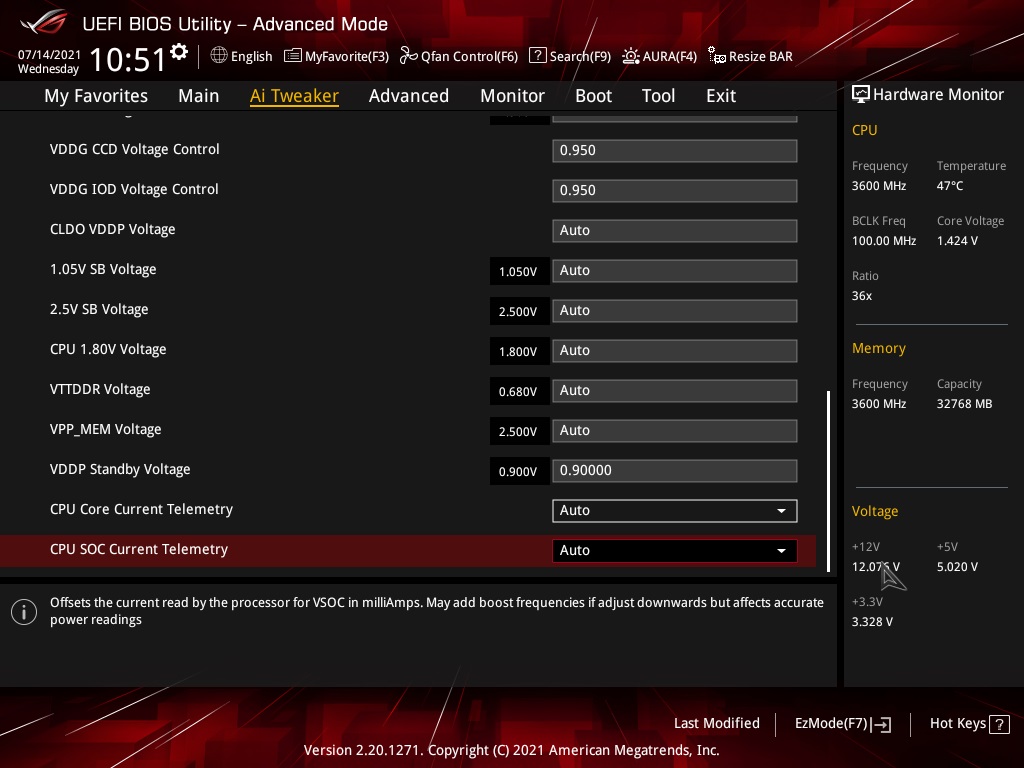Open the clock settings gear icon
The image size is (1024, 768).
pyautogui.click(x=179, y=52)
